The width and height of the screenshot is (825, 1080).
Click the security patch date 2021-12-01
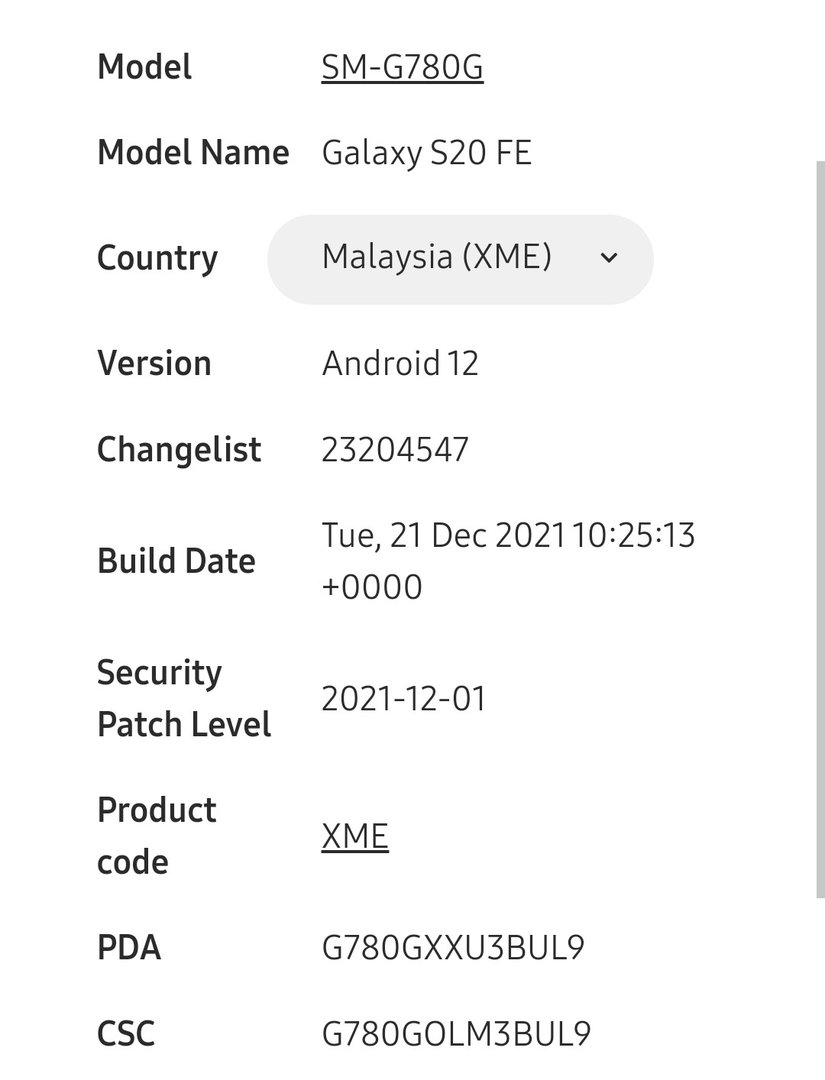[404, 698]
